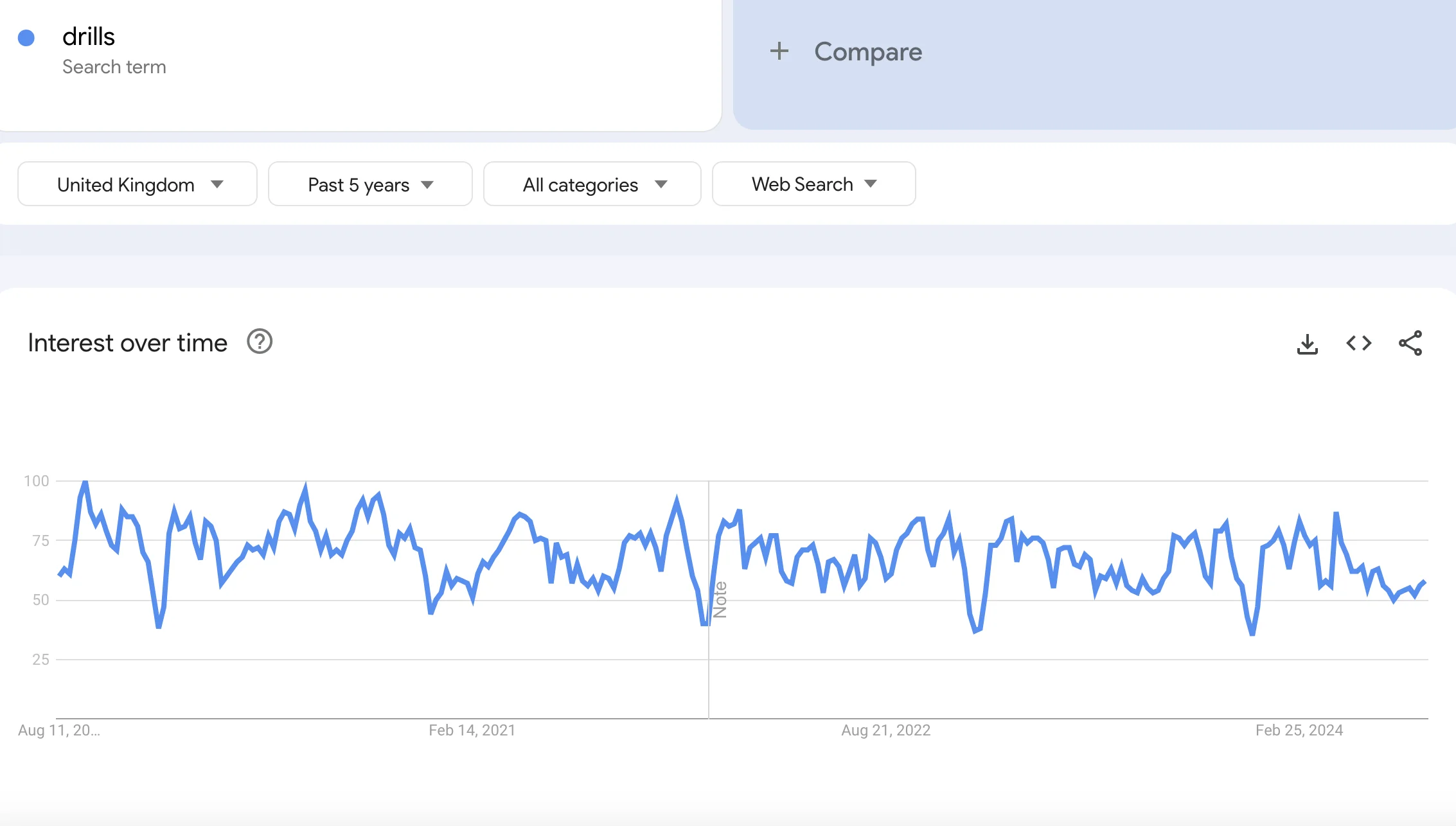Click the blue dot beside drills

pyautogui.click(x=26, y=38)
